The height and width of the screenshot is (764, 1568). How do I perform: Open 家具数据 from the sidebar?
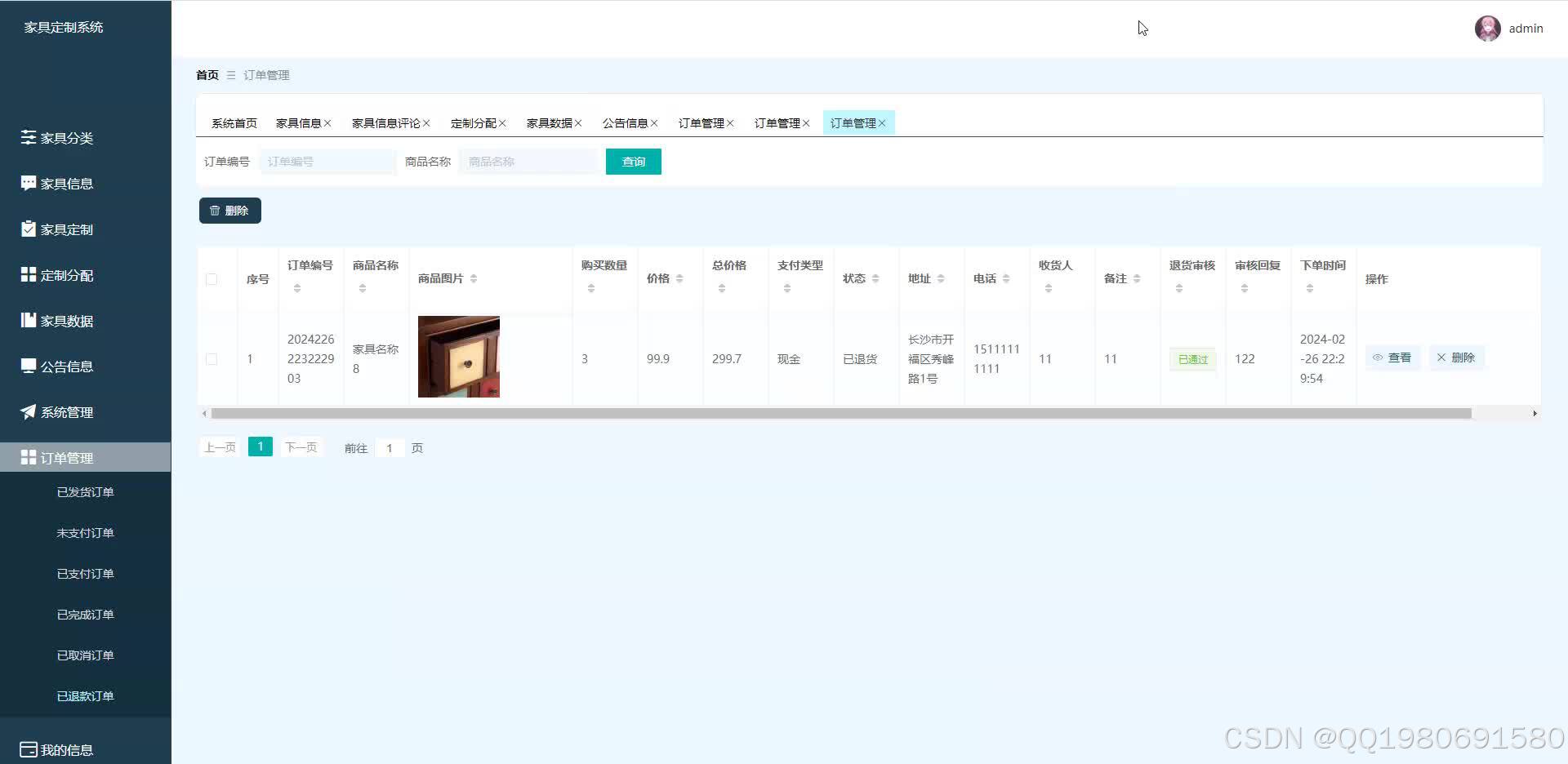click(x=65, y=321)
